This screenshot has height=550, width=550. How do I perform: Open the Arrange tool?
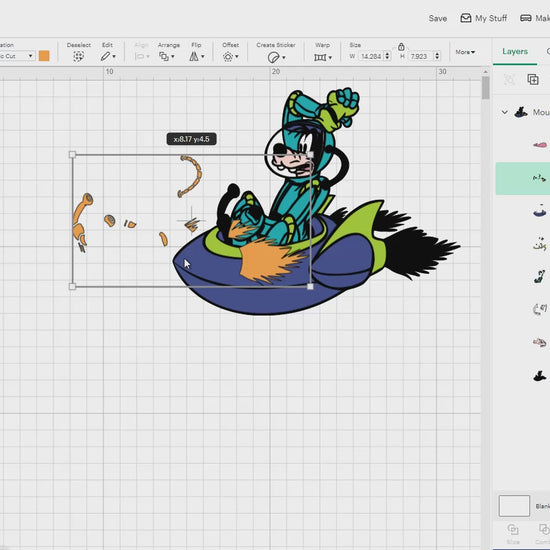pos(167,56)
